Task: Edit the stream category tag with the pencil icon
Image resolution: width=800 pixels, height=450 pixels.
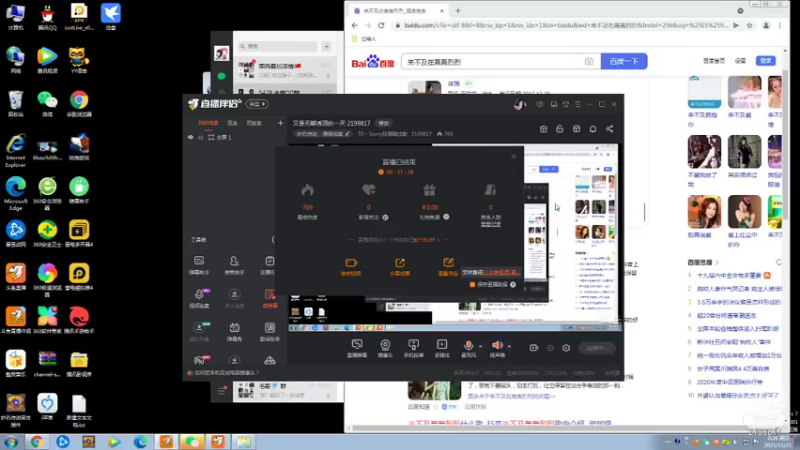Action: 347,134
